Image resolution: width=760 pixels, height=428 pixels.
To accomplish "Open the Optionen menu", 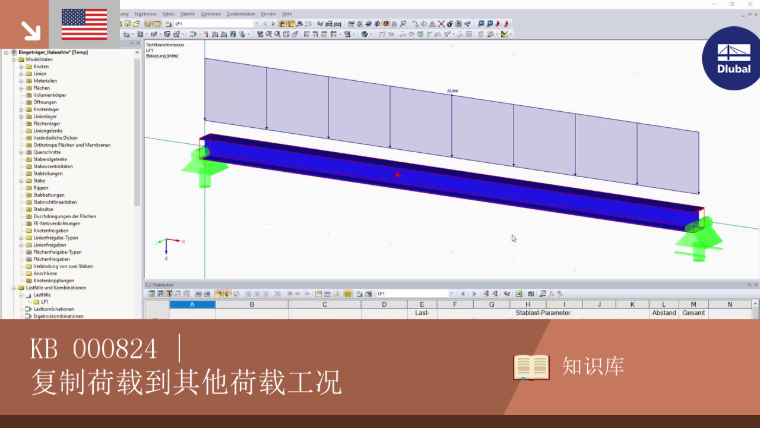I will click(211, 14).
